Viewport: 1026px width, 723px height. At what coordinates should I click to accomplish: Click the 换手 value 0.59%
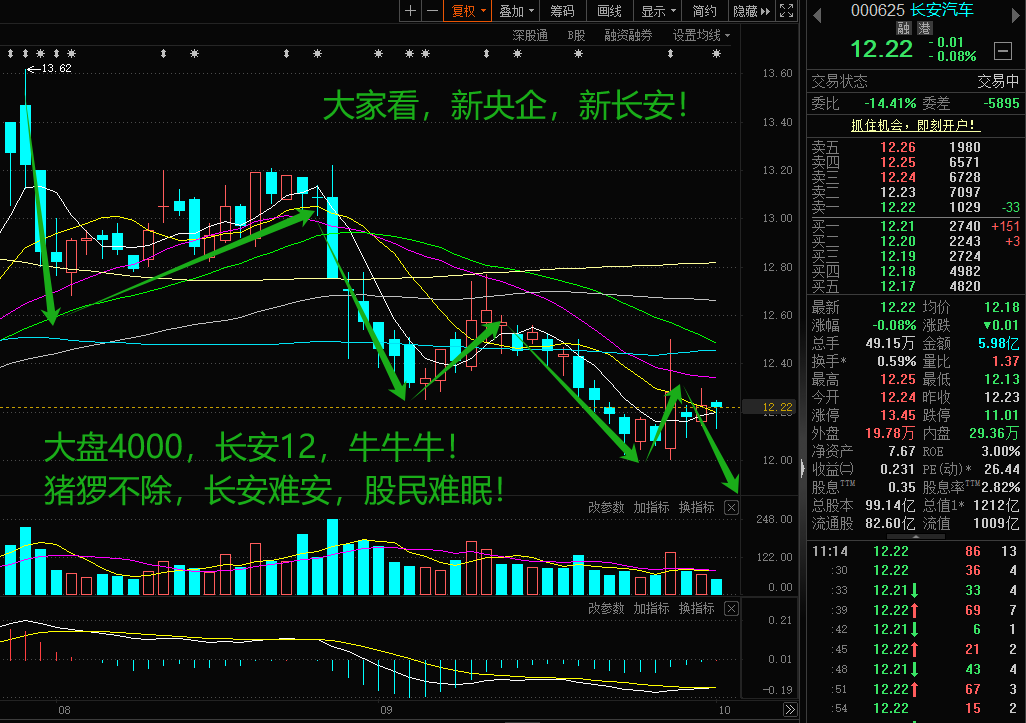coord(896,361)
